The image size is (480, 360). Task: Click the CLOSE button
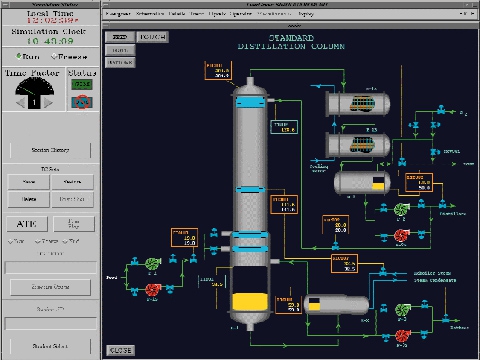120,350
